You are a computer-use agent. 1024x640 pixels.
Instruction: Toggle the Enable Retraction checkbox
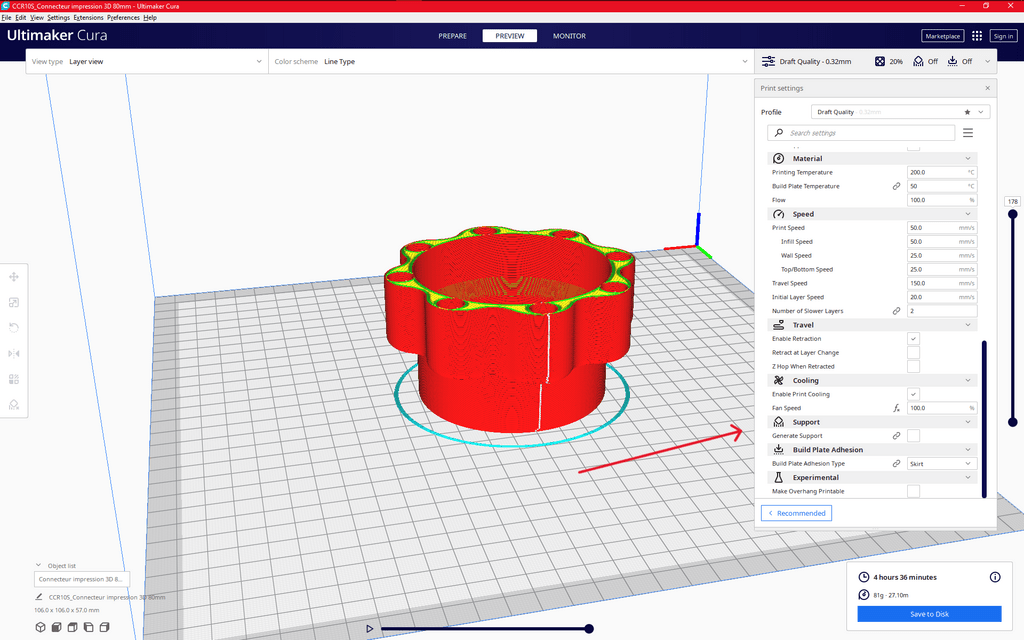click(913, 339)
